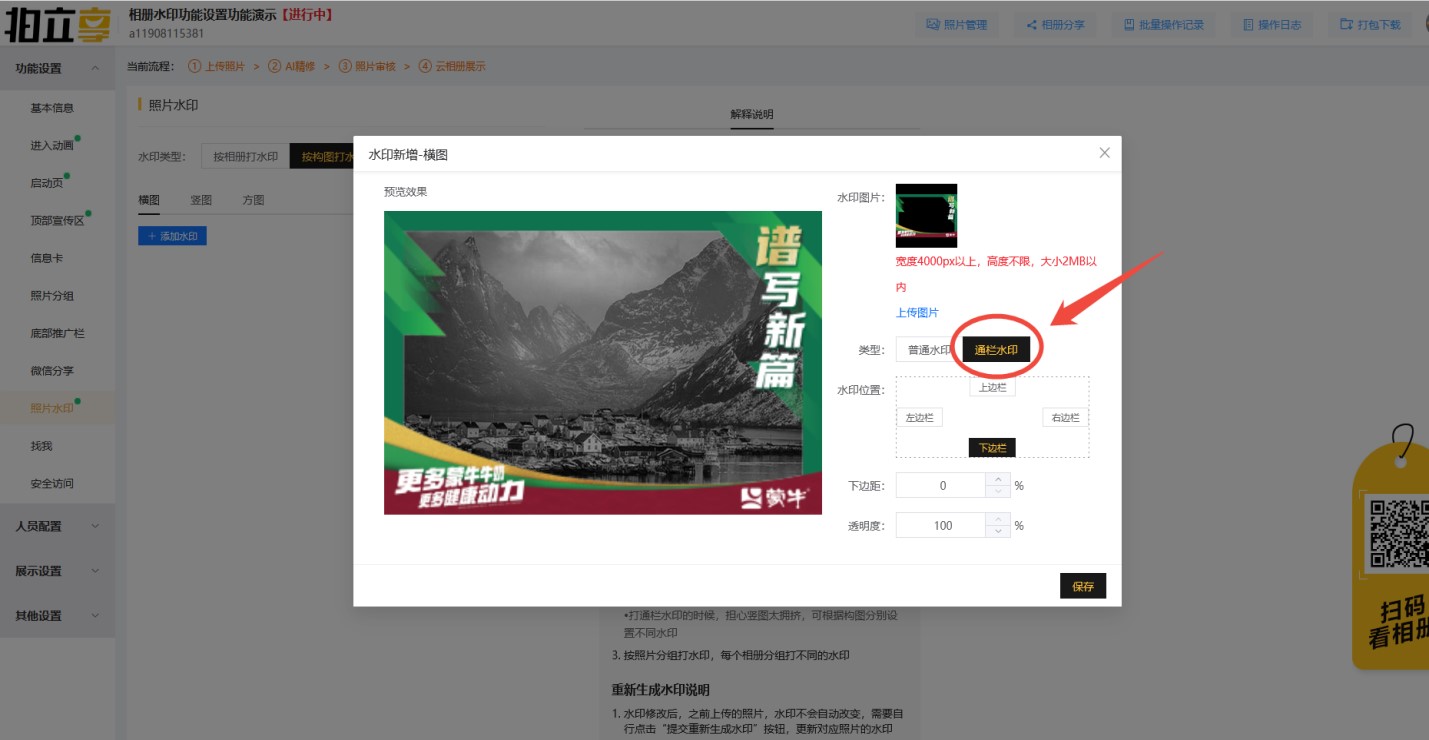Increase 下边距 with the up arrow
The image size is (1429, 740).
coord(998,479)
